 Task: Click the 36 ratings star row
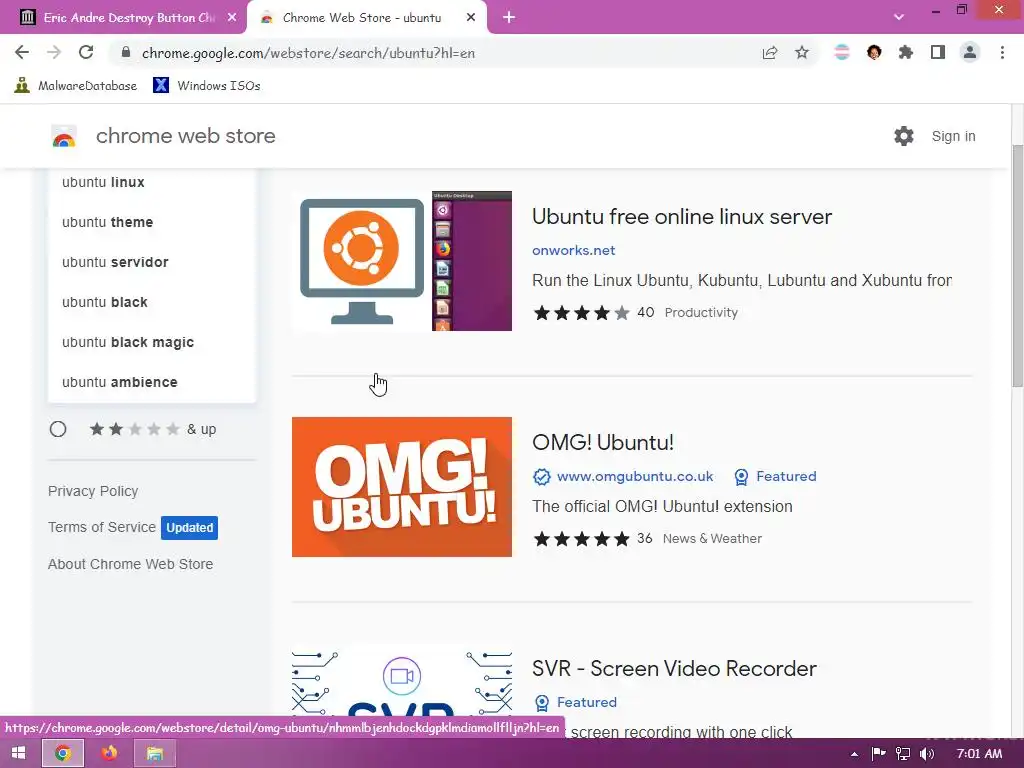point(581,539)
